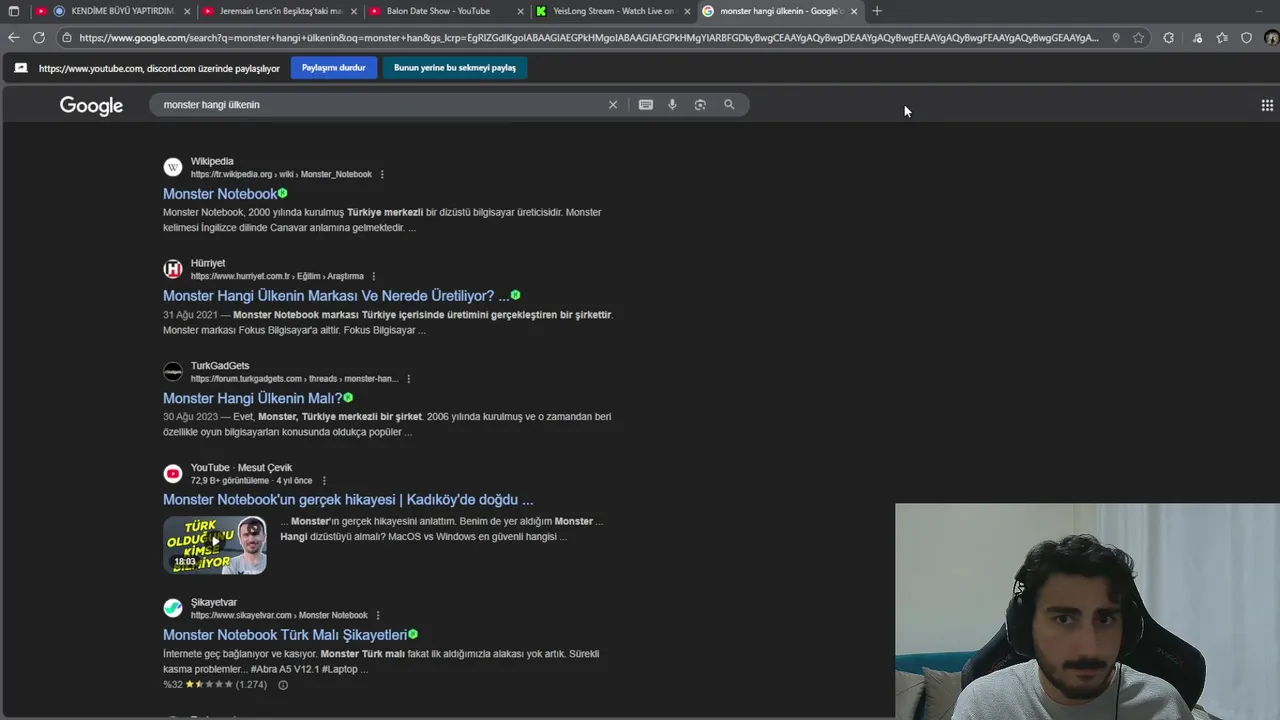Start Google voice search microphone
The image size is (1280, 720).
[672, 105]
